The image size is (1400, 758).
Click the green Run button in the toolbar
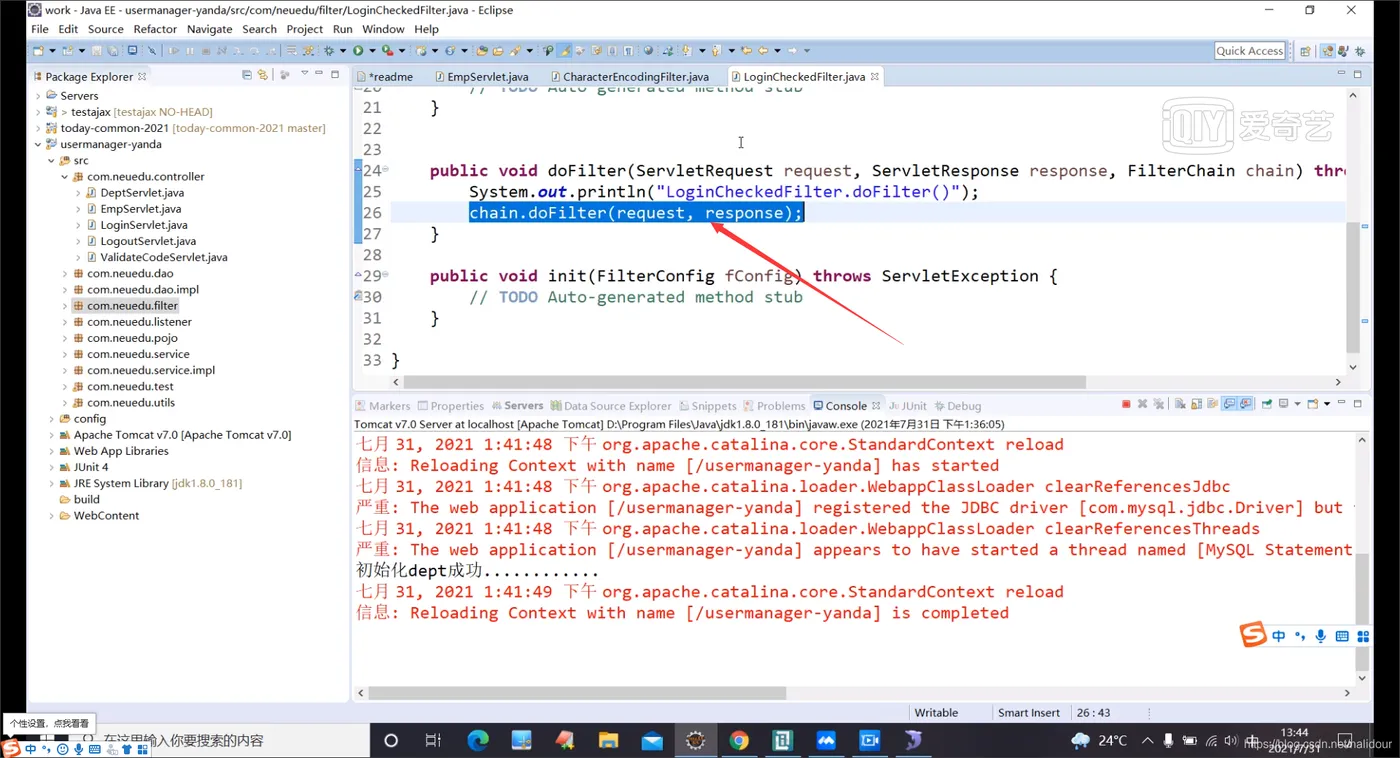point(358,50)
